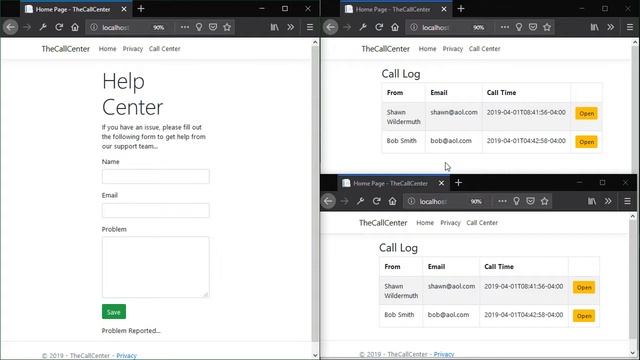Viewport: 640px width, 360px height.
Task: Focus the Problem text area
Action: (156, 267)
